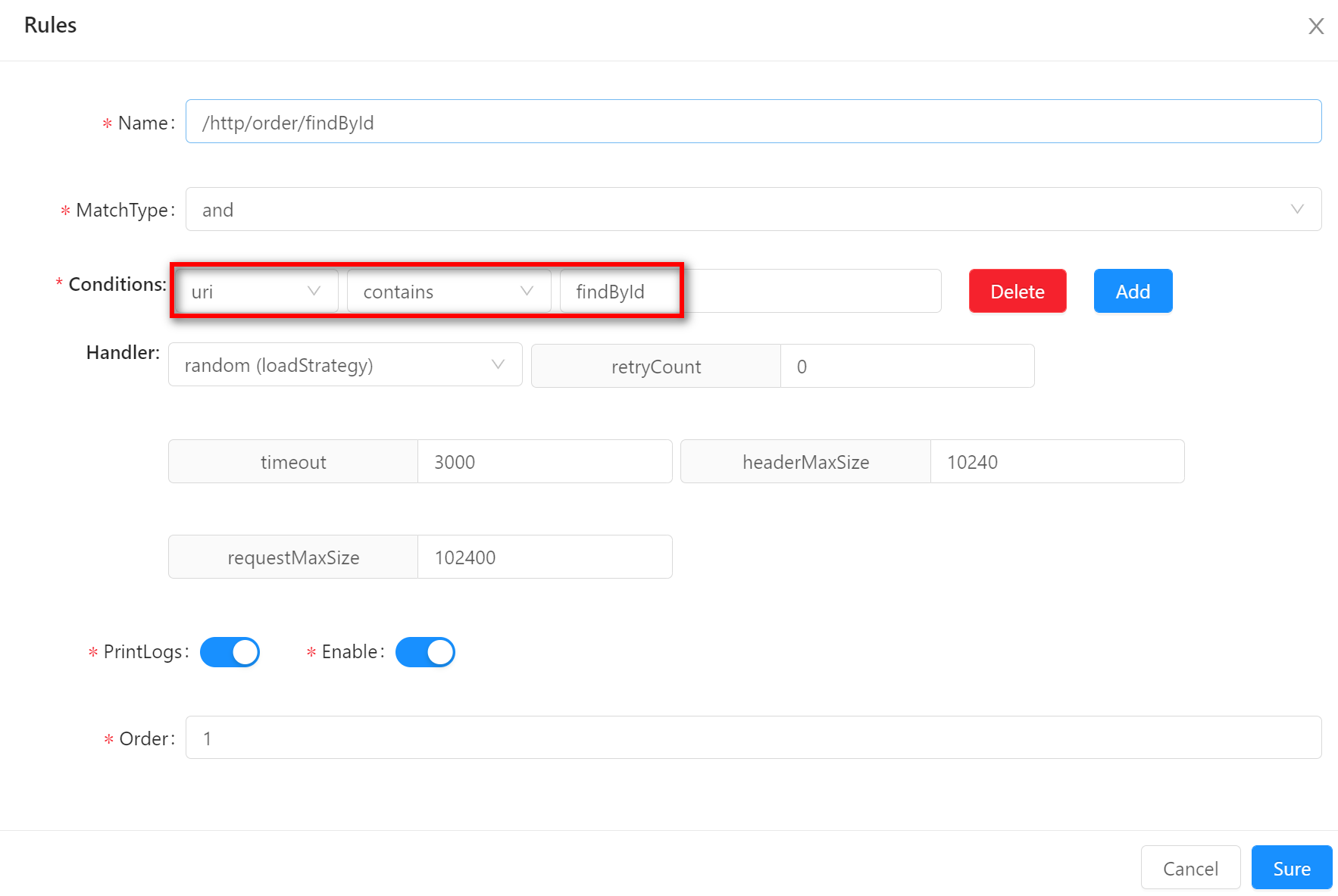
Task: Expand MatchType chevron arrow
Action: (x=1297, y=210)
